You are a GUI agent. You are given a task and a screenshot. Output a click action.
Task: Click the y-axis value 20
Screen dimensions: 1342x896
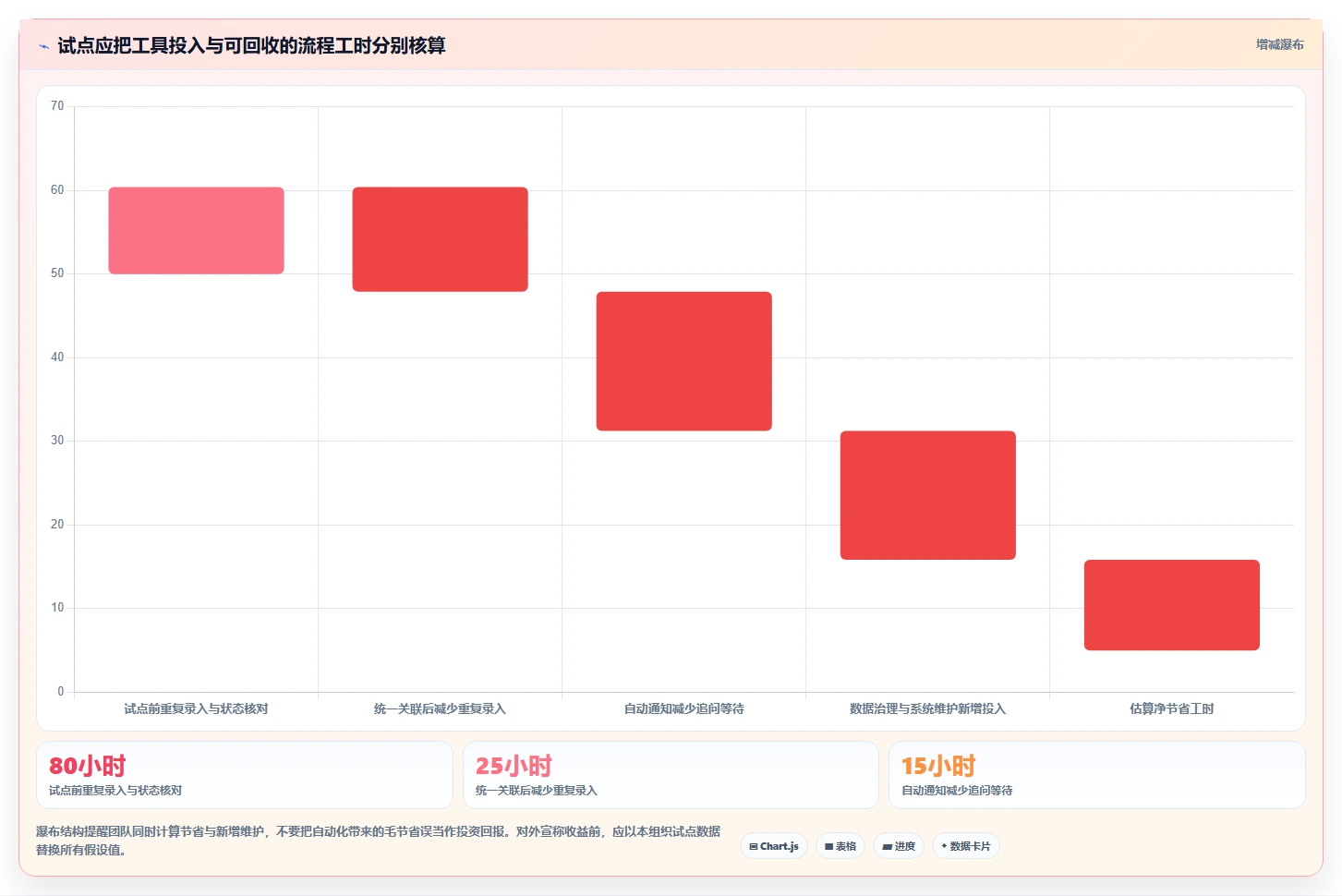(x=57, y=525)
